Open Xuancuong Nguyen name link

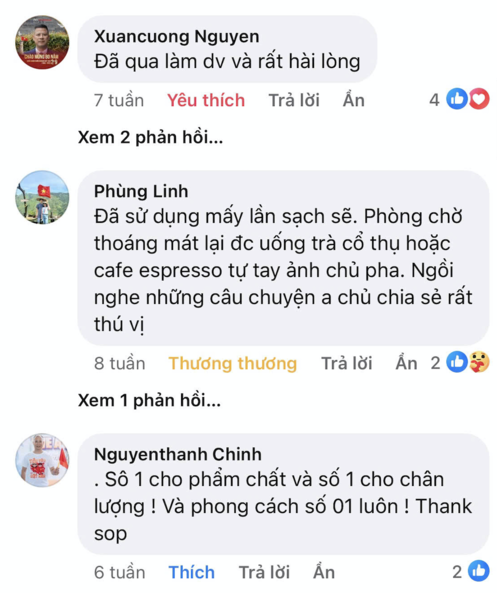point(177,37)
